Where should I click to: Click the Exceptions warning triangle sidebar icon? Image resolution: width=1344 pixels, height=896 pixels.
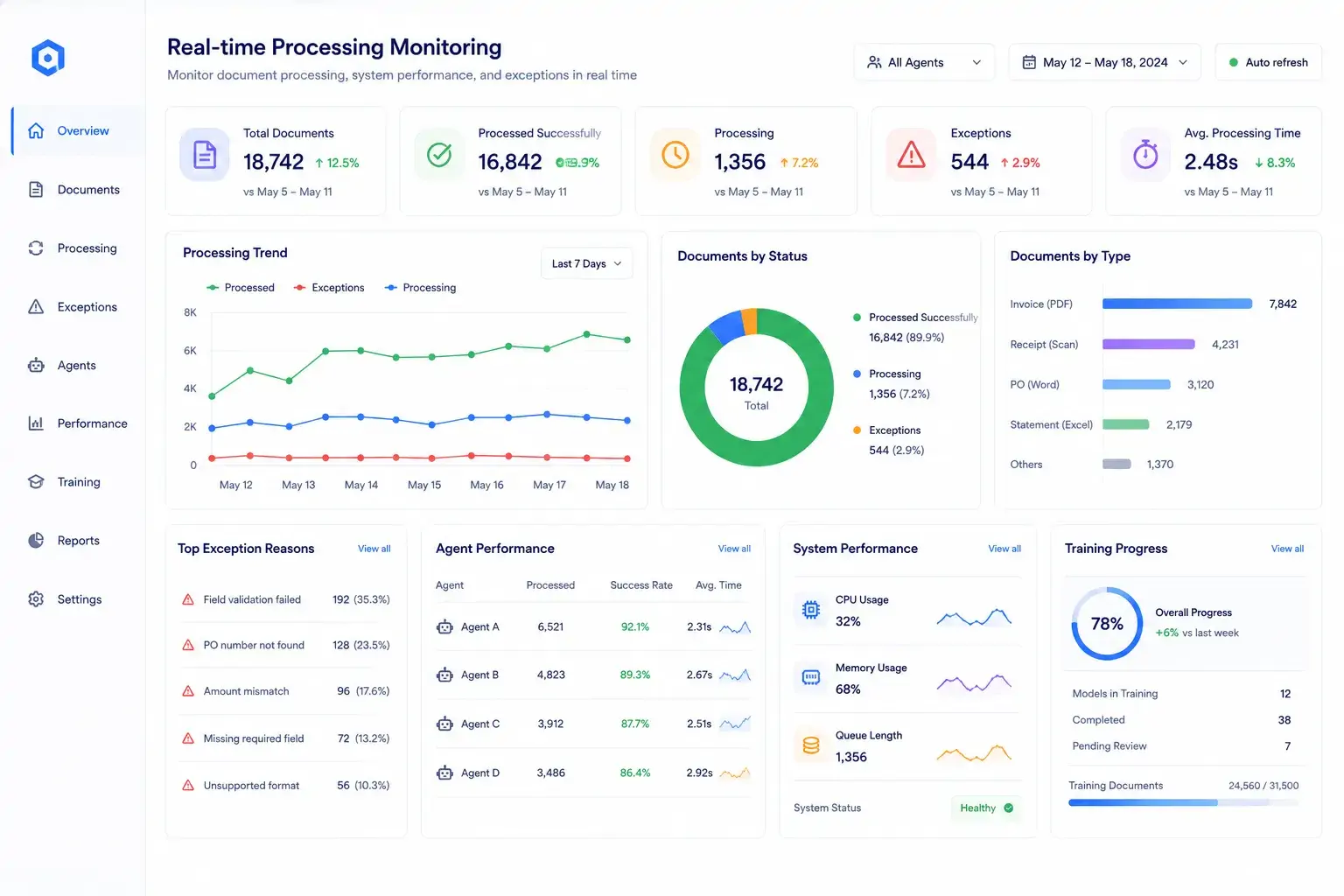tap(36, 306)
